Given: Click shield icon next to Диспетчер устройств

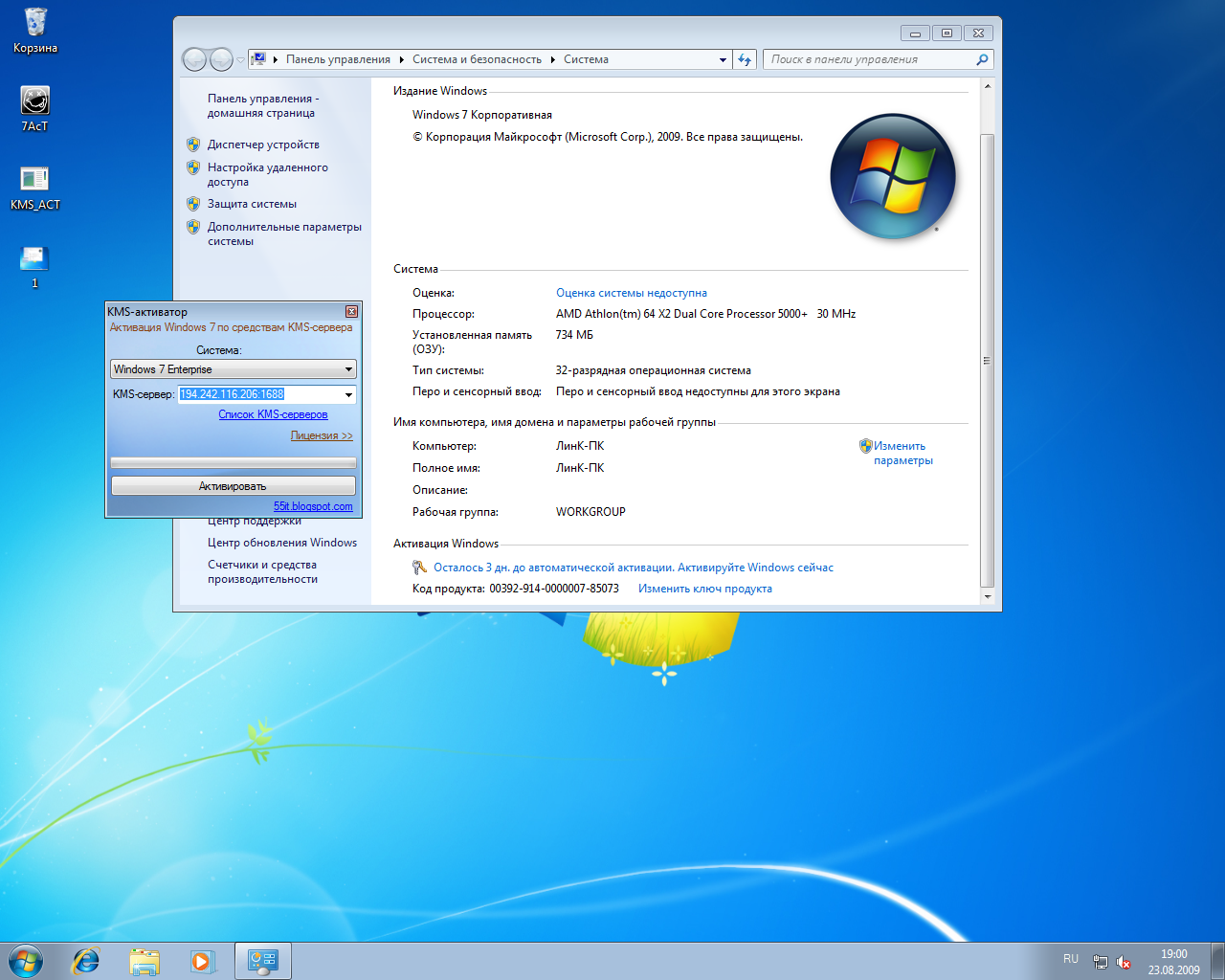Looking at the screenshot, I should coord(193,145).
